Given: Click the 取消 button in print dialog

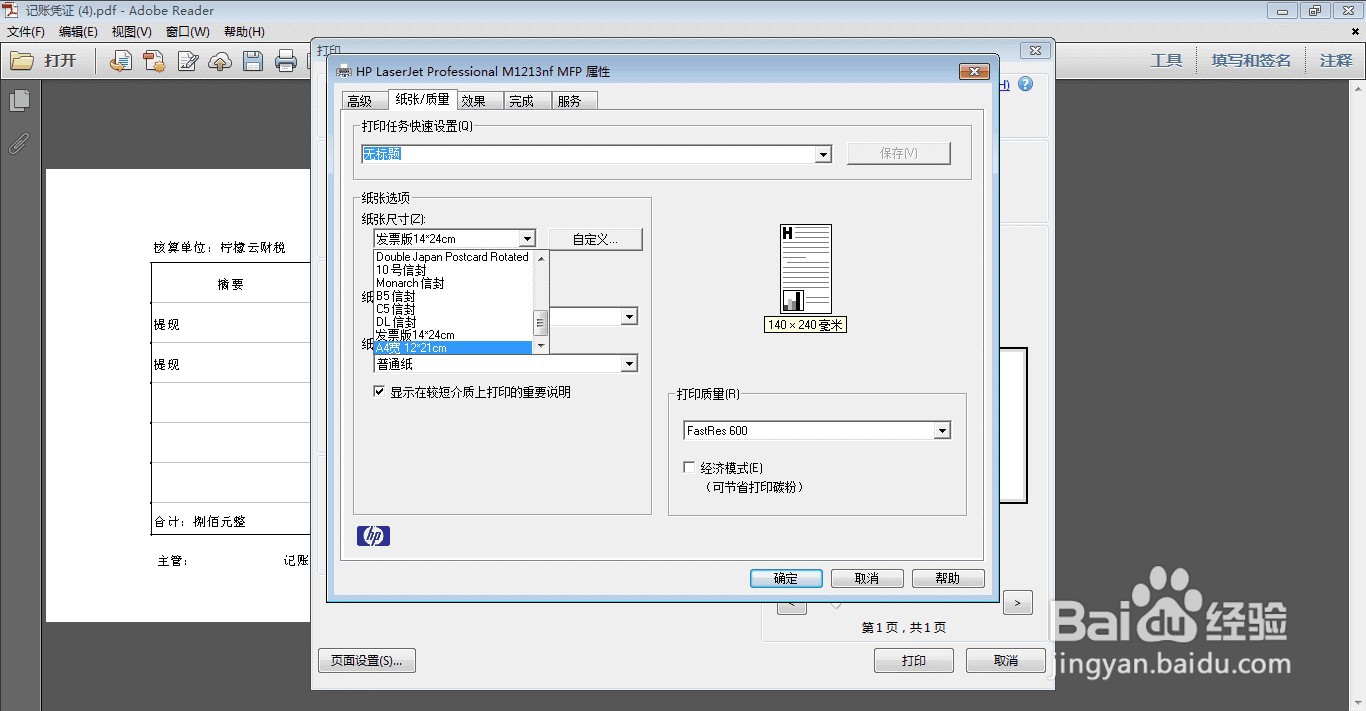Looking at the screenshot, I should pos(1006,660).
